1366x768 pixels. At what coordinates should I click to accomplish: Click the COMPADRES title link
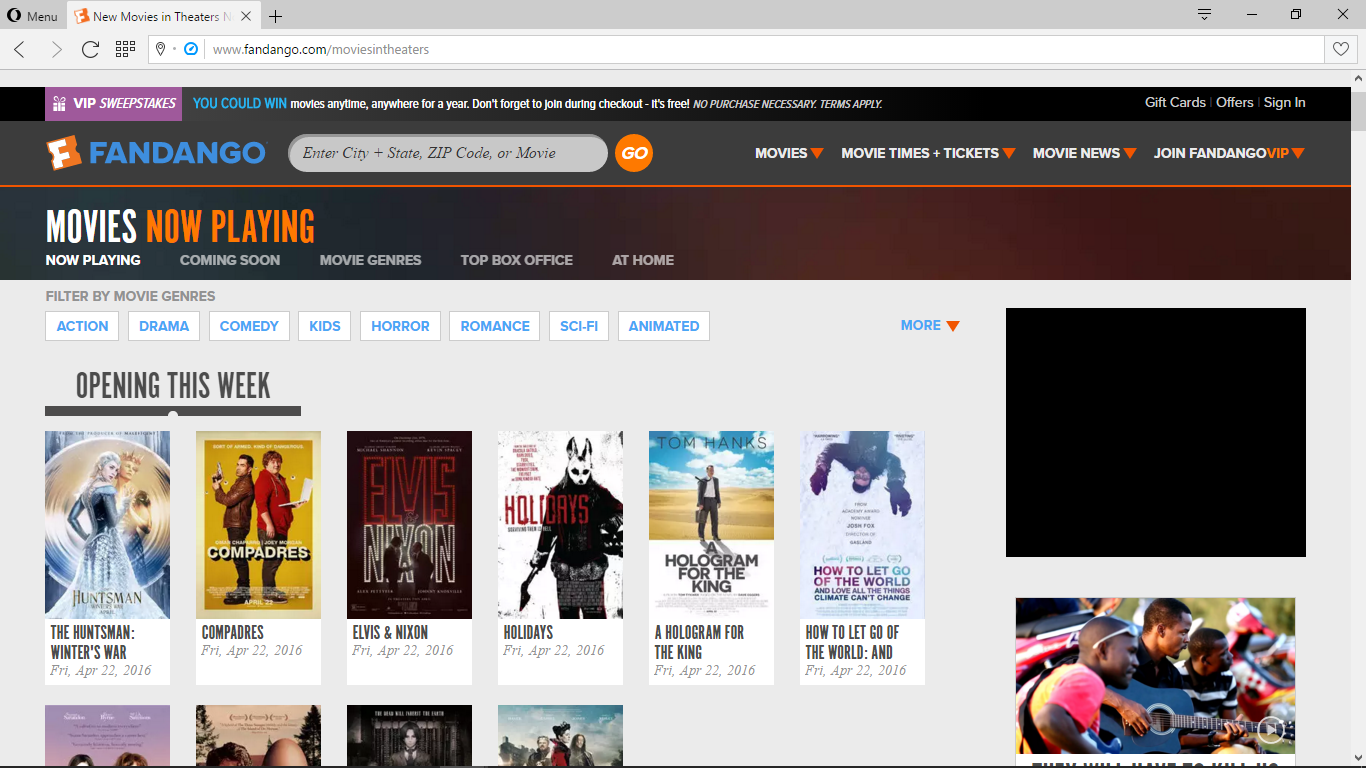tap(233, 632)
